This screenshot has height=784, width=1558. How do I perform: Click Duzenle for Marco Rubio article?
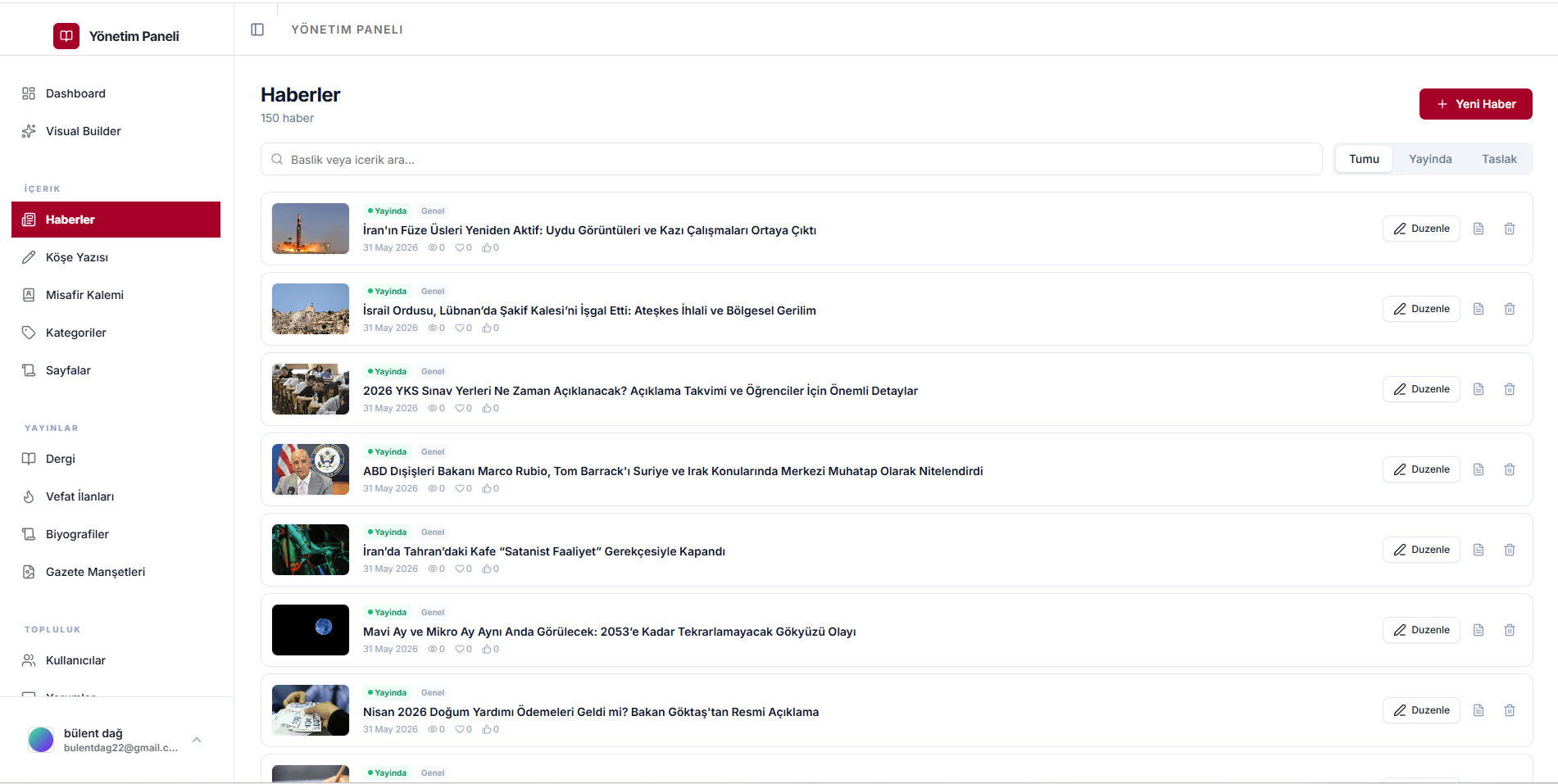(x=1422, y=469)
